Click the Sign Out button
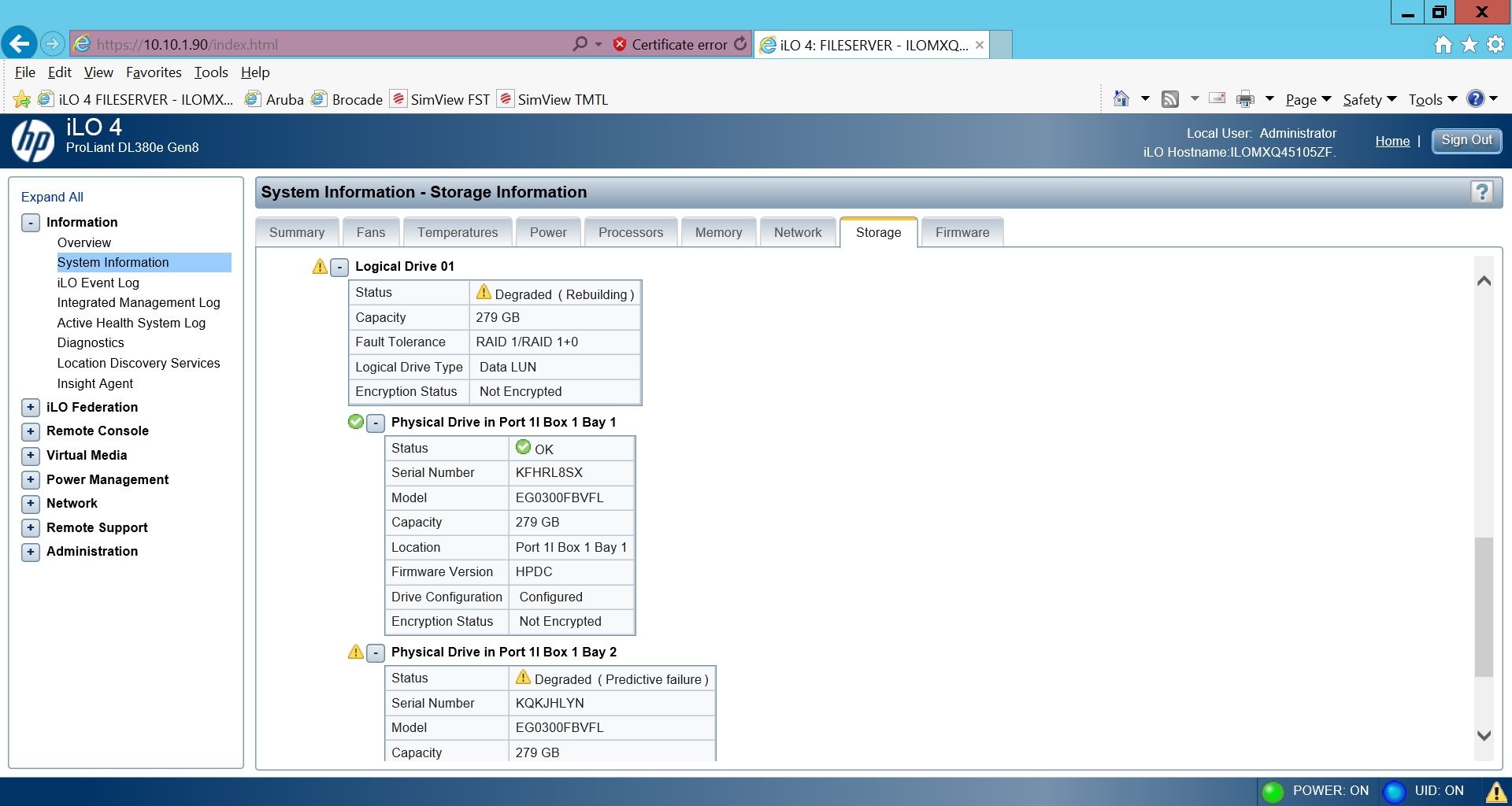Screen dimensions: 1512x806 (x=1466, y=141)
